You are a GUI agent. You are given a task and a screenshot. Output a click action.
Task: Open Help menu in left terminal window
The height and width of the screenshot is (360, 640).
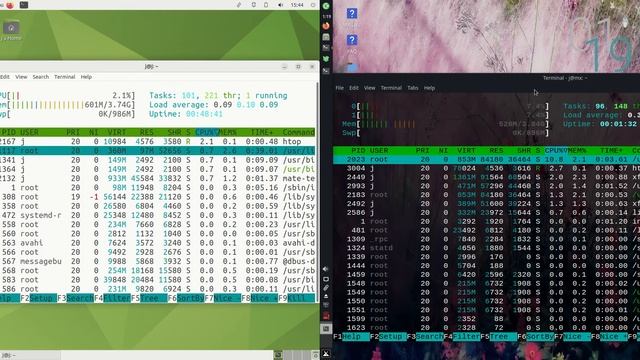tap(86, 77)
